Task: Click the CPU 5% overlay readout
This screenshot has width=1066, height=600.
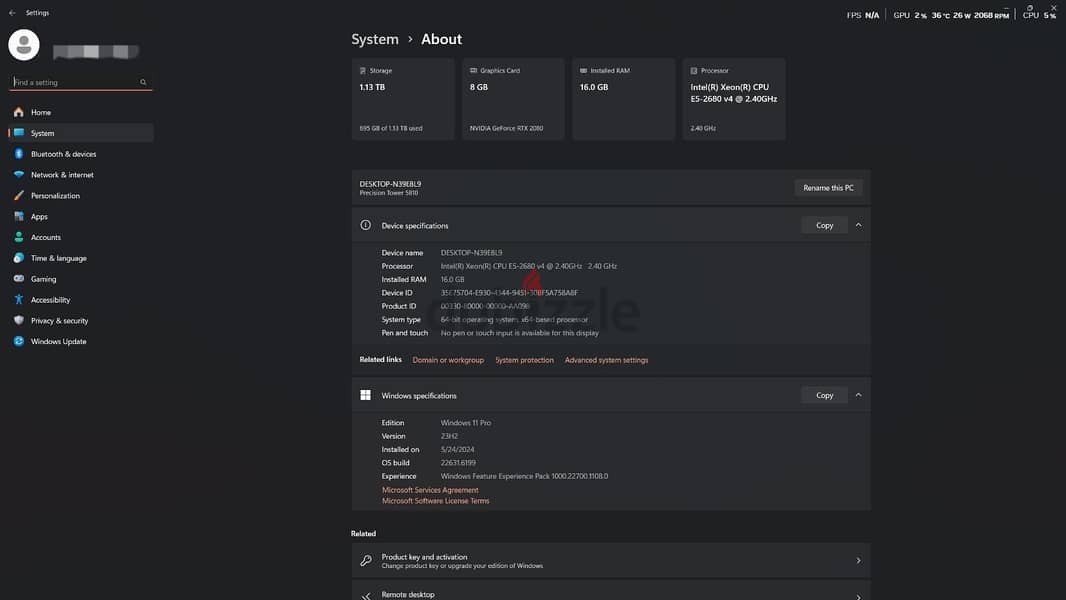Action: 1039,15
